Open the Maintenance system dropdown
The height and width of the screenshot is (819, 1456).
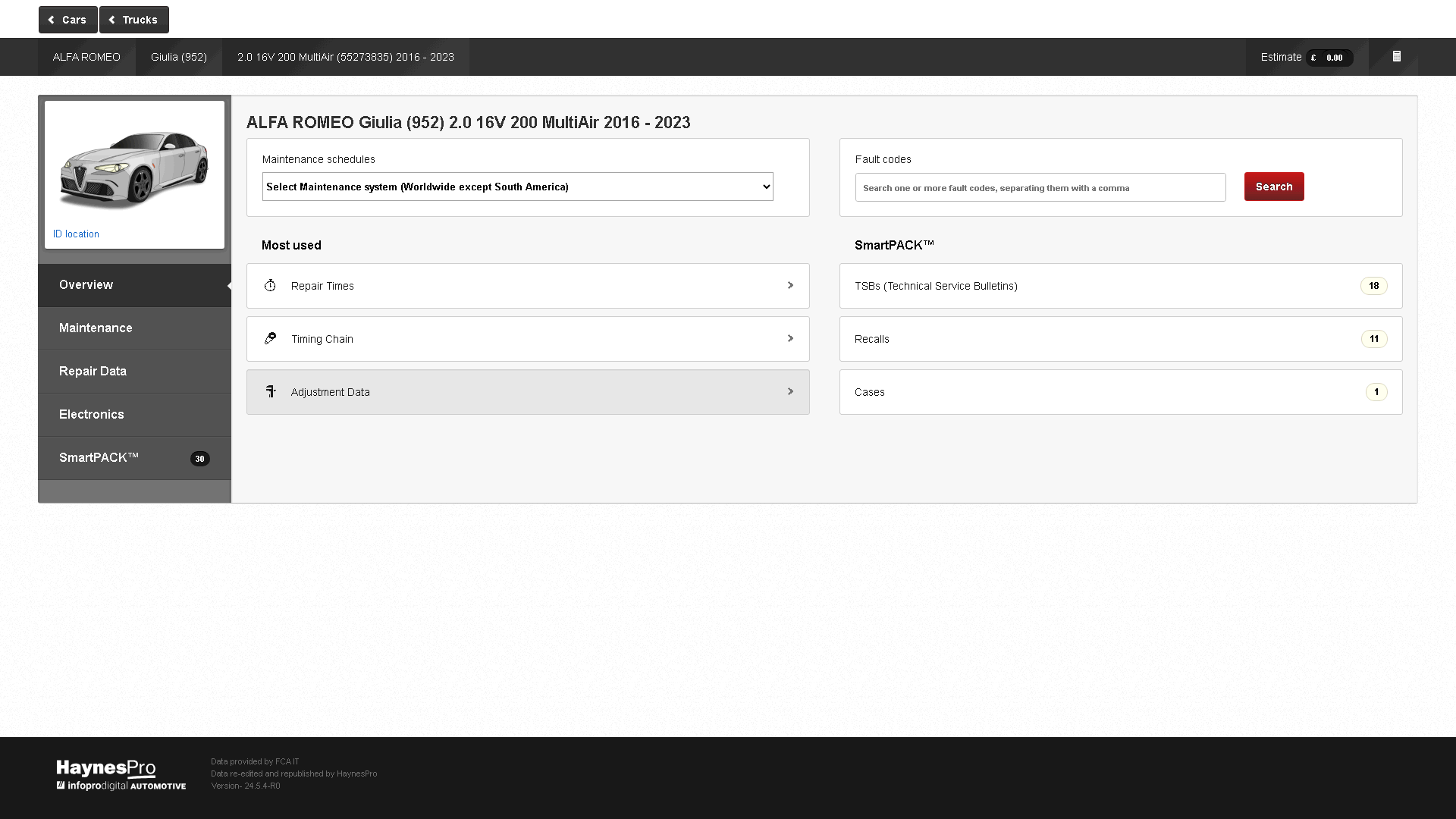[517, 187]
